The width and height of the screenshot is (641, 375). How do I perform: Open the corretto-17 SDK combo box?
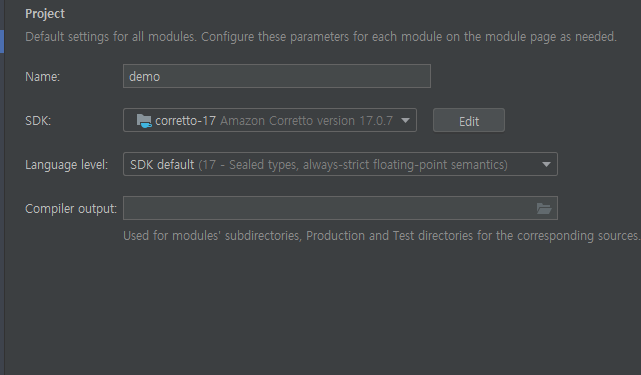pos(270,120)
